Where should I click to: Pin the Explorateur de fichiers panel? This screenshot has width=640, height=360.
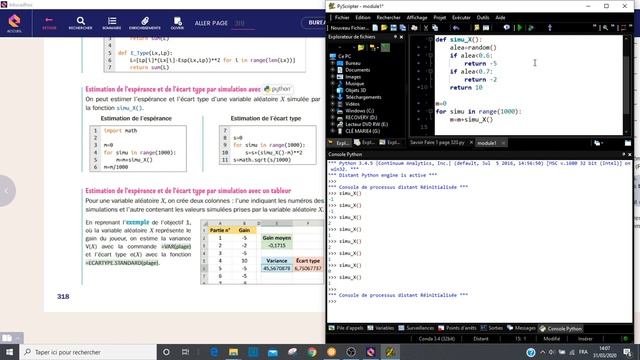point(395,37)
